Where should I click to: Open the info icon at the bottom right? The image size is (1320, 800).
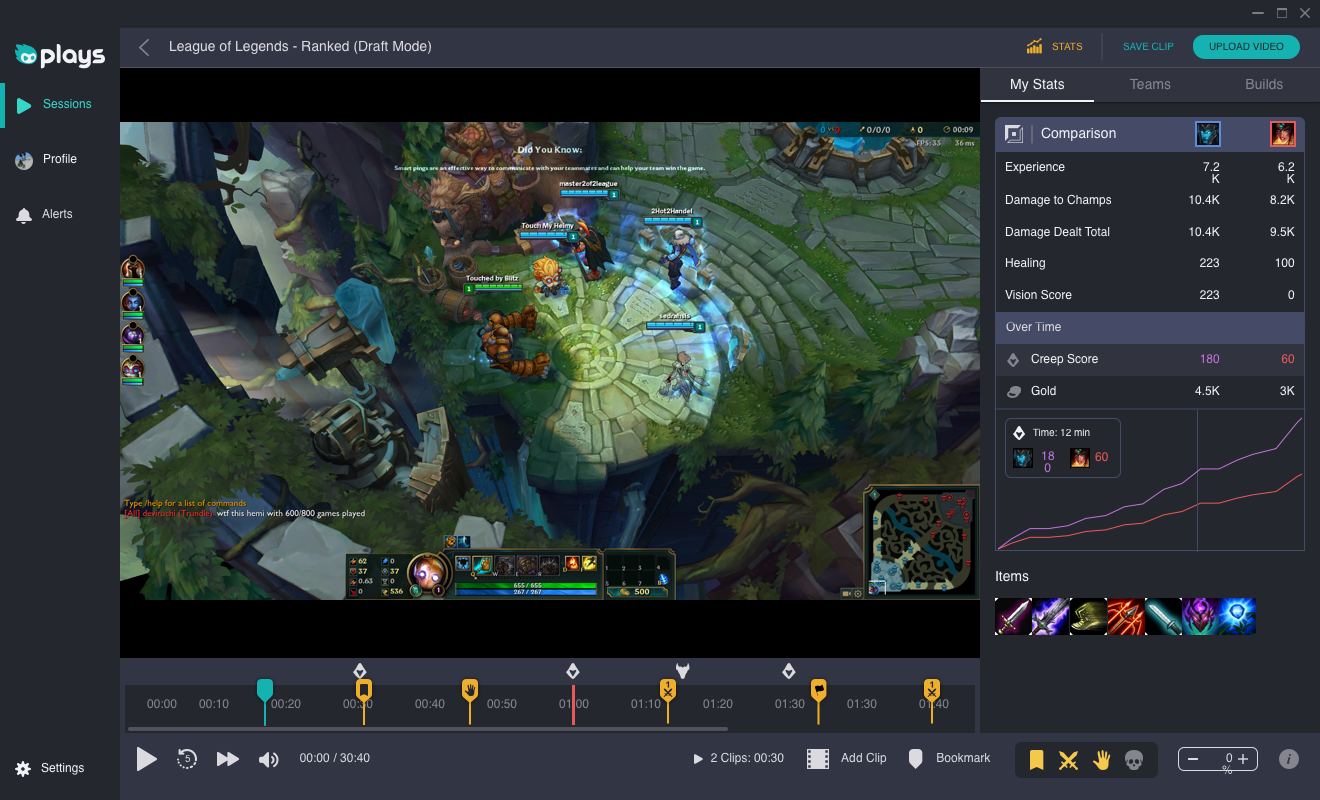1289,759
